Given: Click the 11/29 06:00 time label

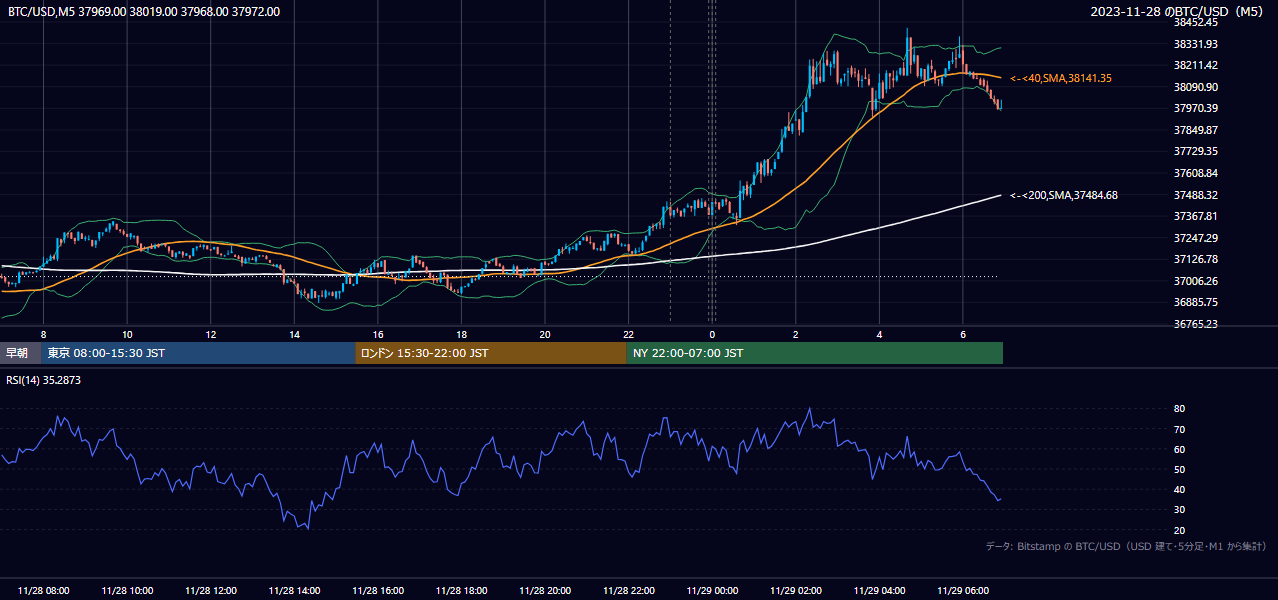Looking at the screenshot, I should pos(963,591).
